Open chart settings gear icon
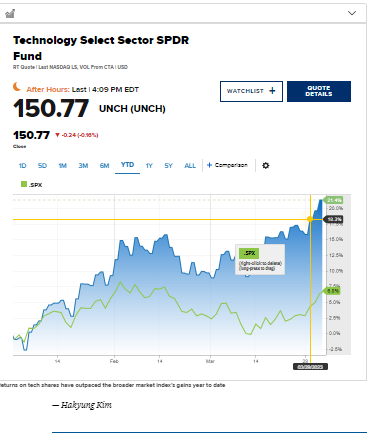The image size is (367, 435). pos(265,165)
